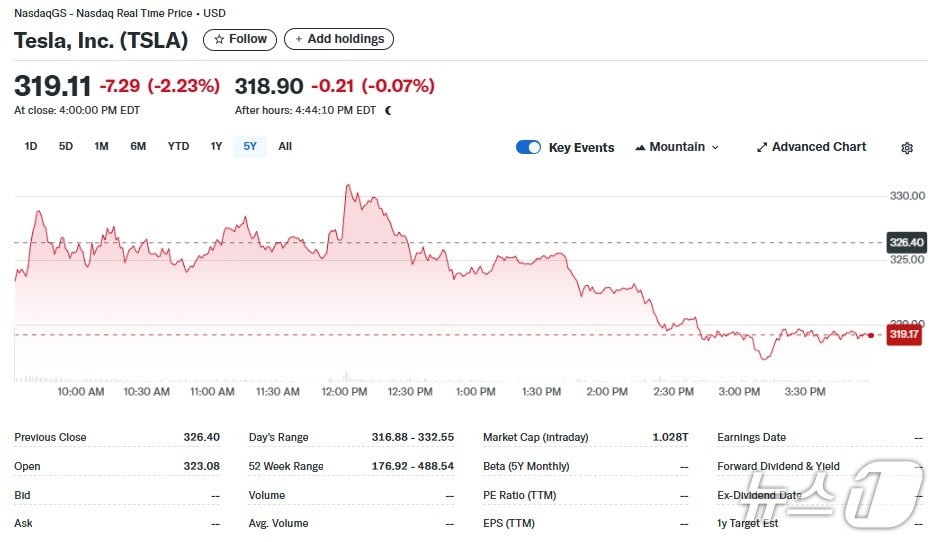Click the after-hours moon icon
This screenshot has height=542, width=937.
pos(388,110)
